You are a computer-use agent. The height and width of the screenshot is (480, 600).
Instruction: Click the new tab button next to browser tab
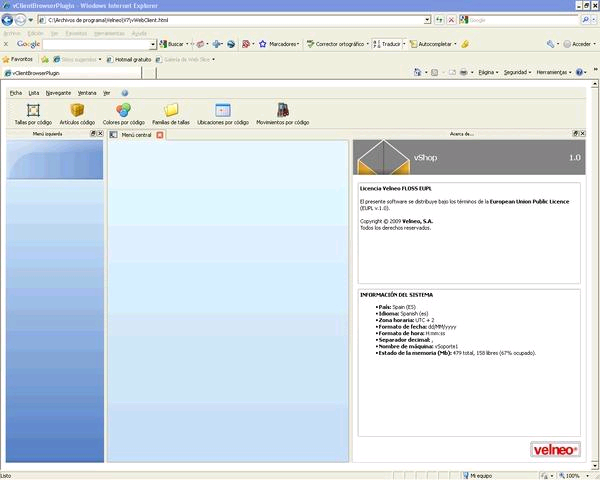click(x=149, y=73)
